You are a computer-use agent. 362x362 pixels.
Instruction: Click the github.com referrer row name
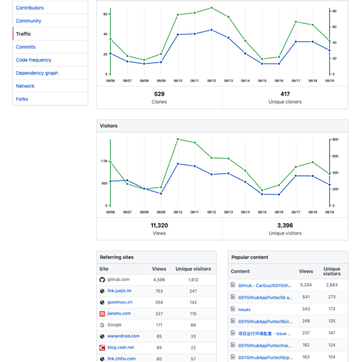118,280
